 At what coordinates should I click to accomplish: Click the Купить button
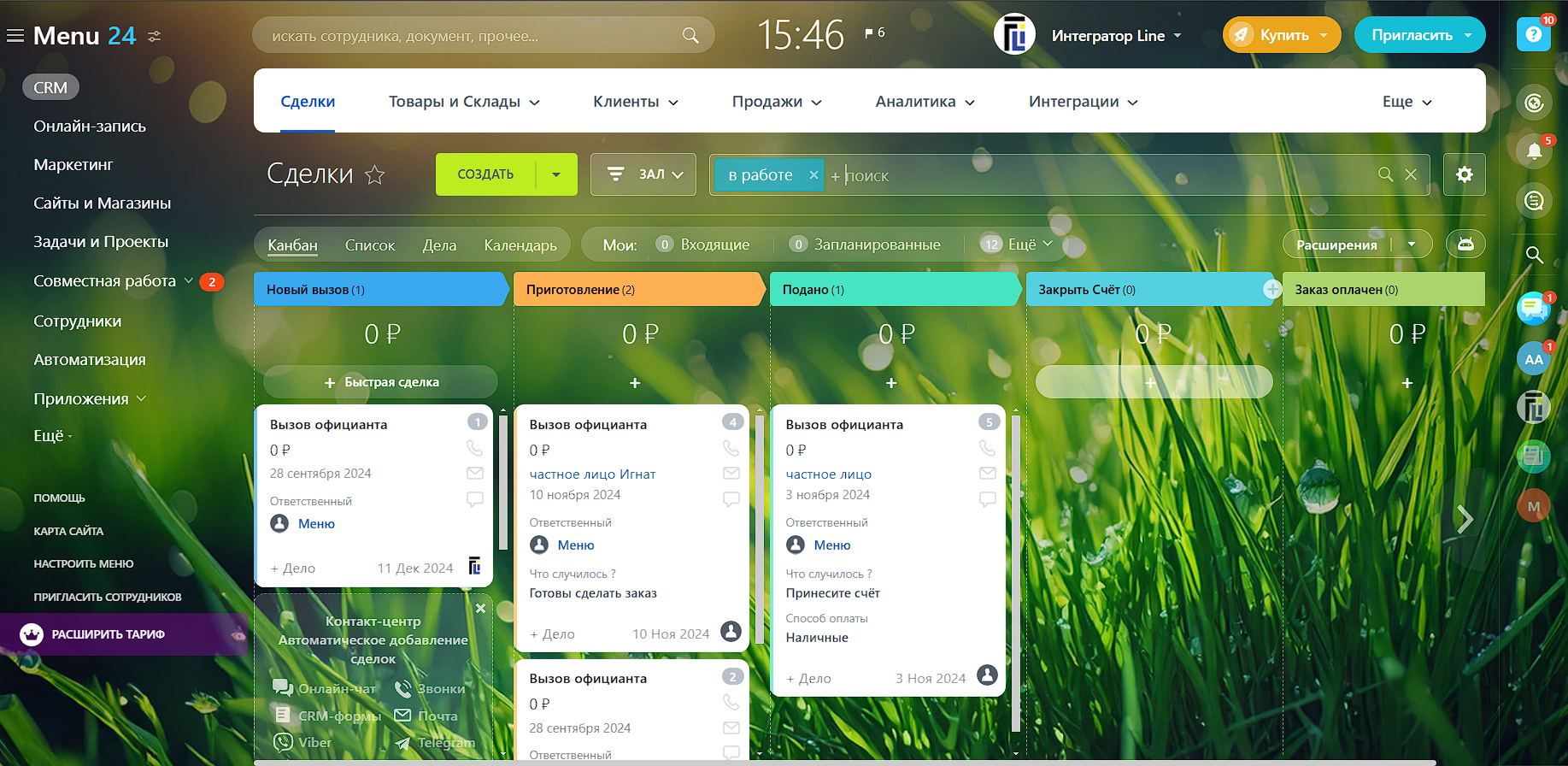1282,35
